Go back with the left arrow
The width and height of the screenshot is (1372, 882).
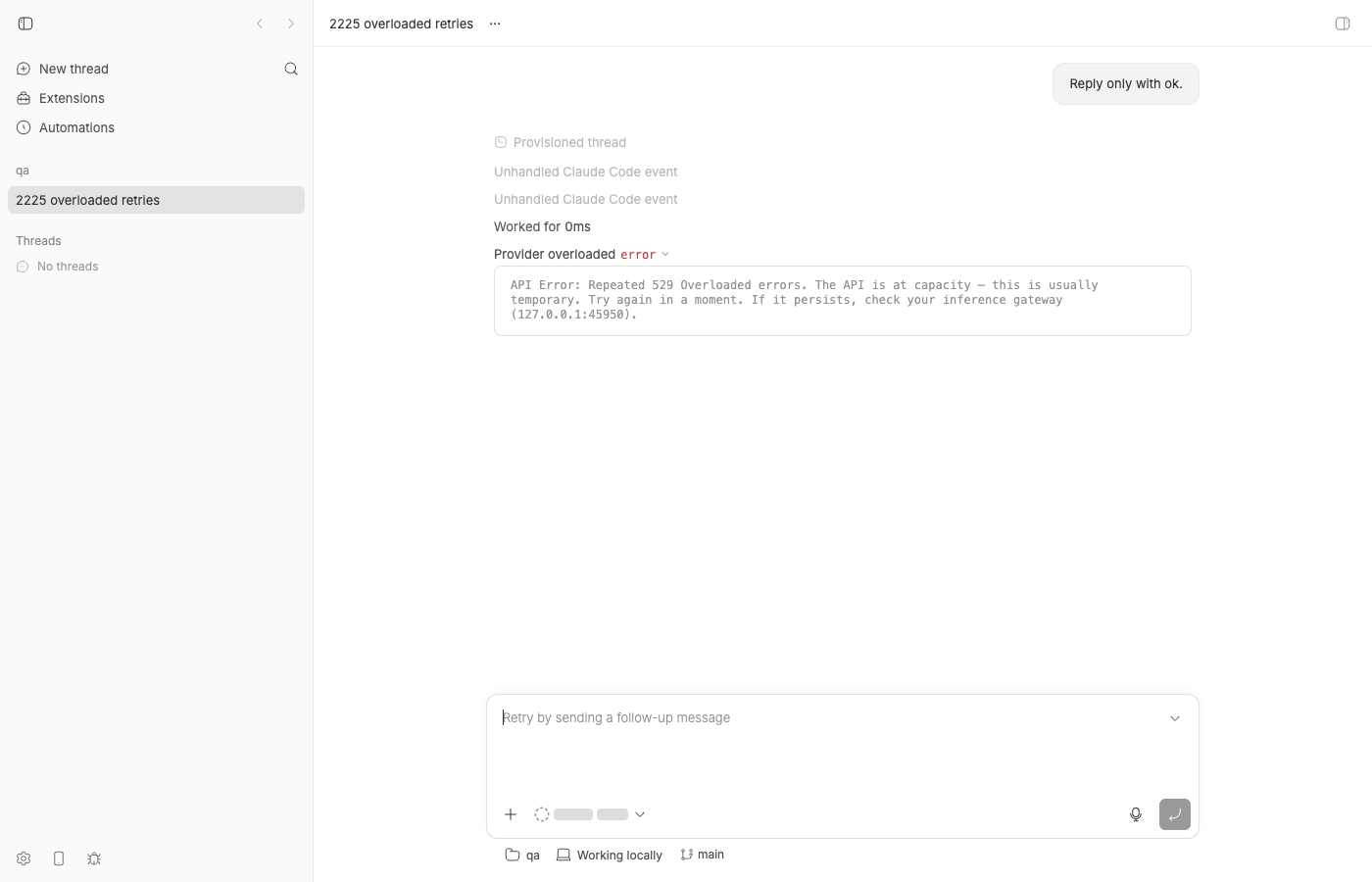click(x=260, y=24)
